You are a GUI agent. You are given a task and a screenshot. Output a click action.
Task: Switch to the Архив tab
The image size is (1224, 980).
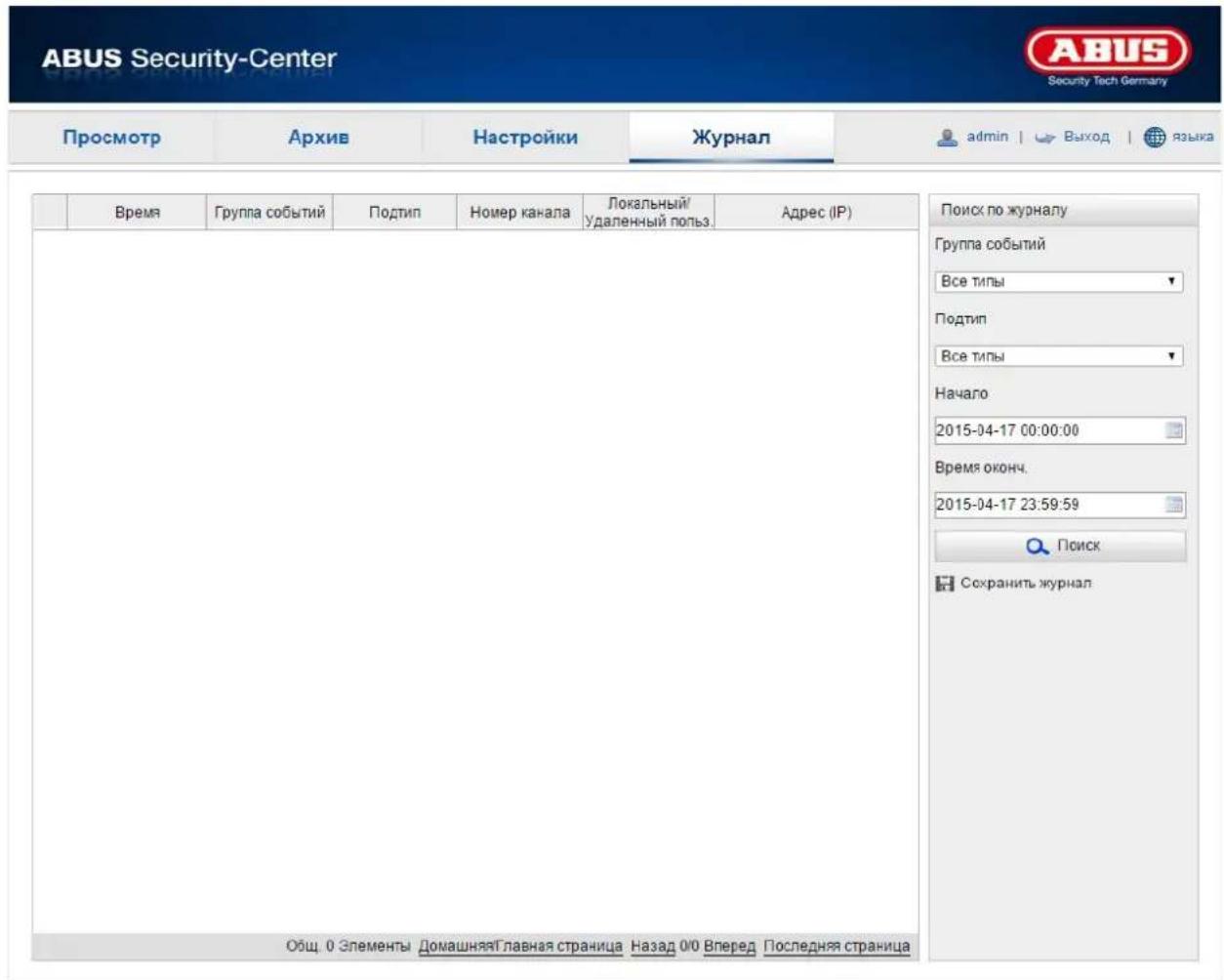[318, 138]
